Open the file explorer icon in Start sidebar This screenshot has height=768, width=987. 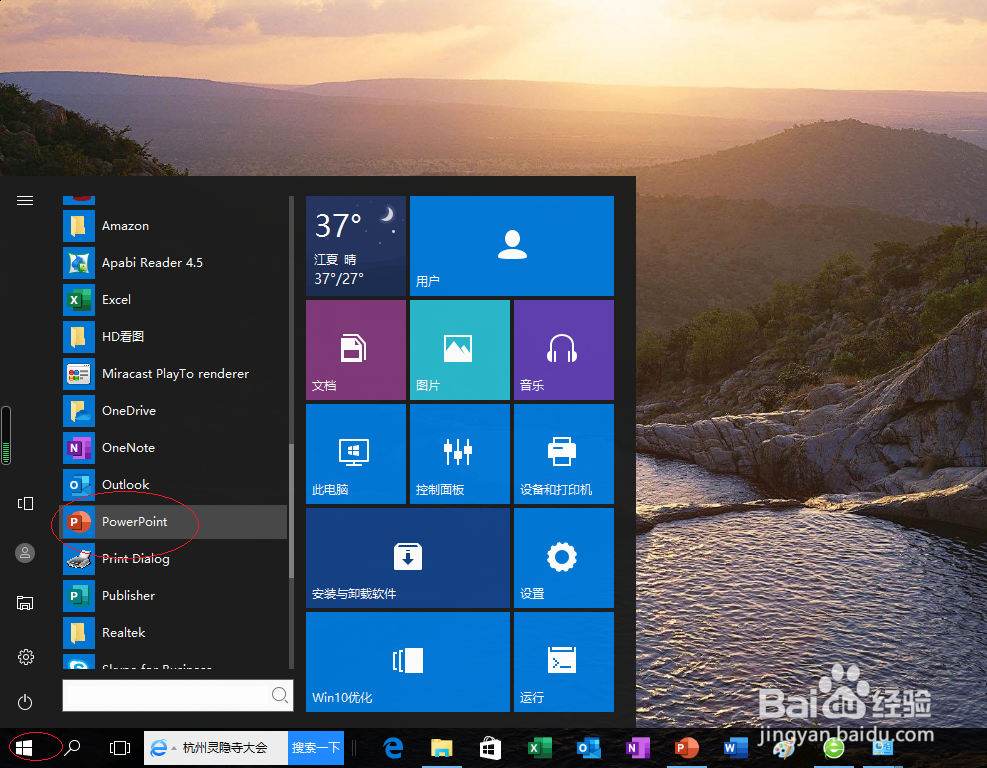(x=25, y=602)
